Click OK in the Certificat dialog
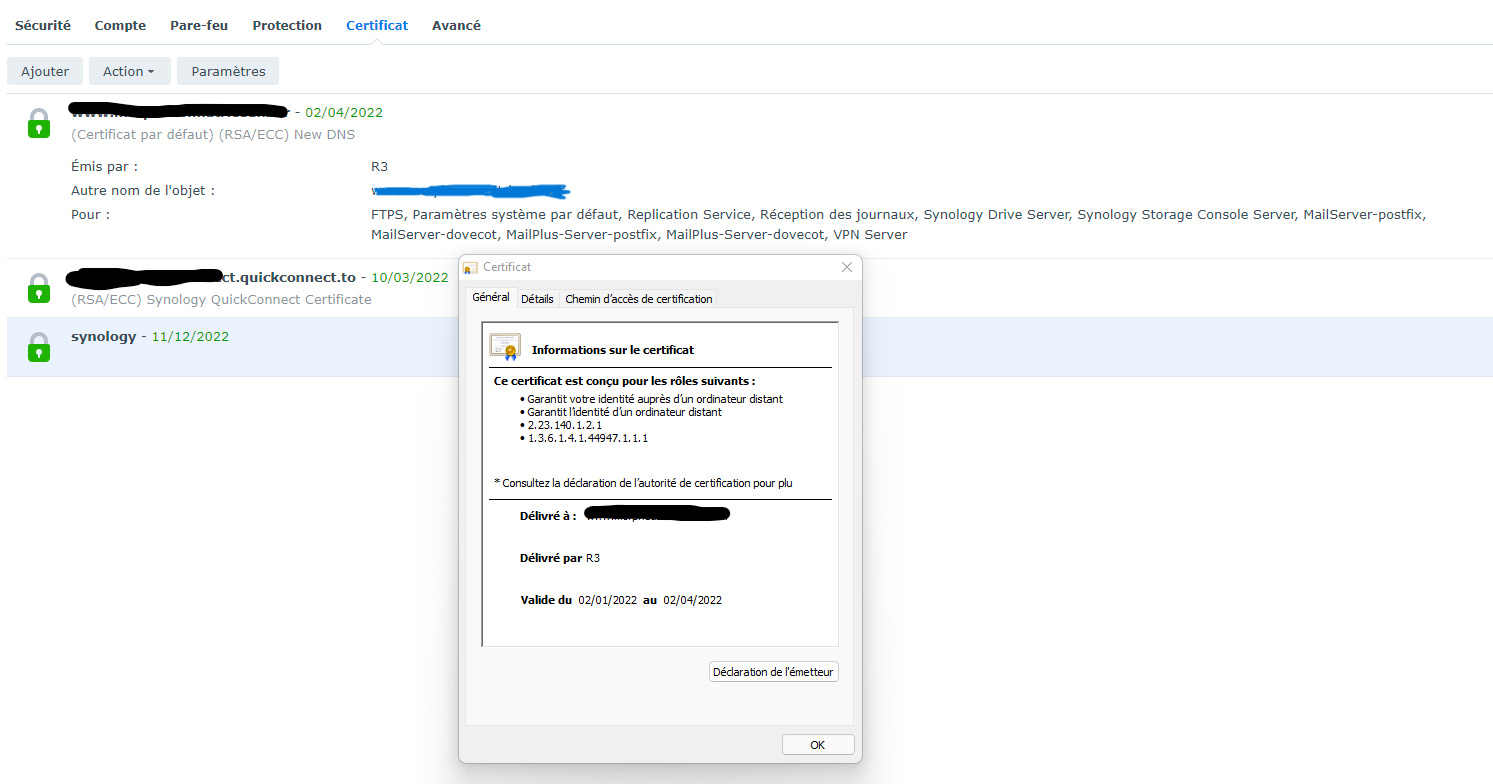Viewport: 1493px width, 784px height. click(818, 745)
